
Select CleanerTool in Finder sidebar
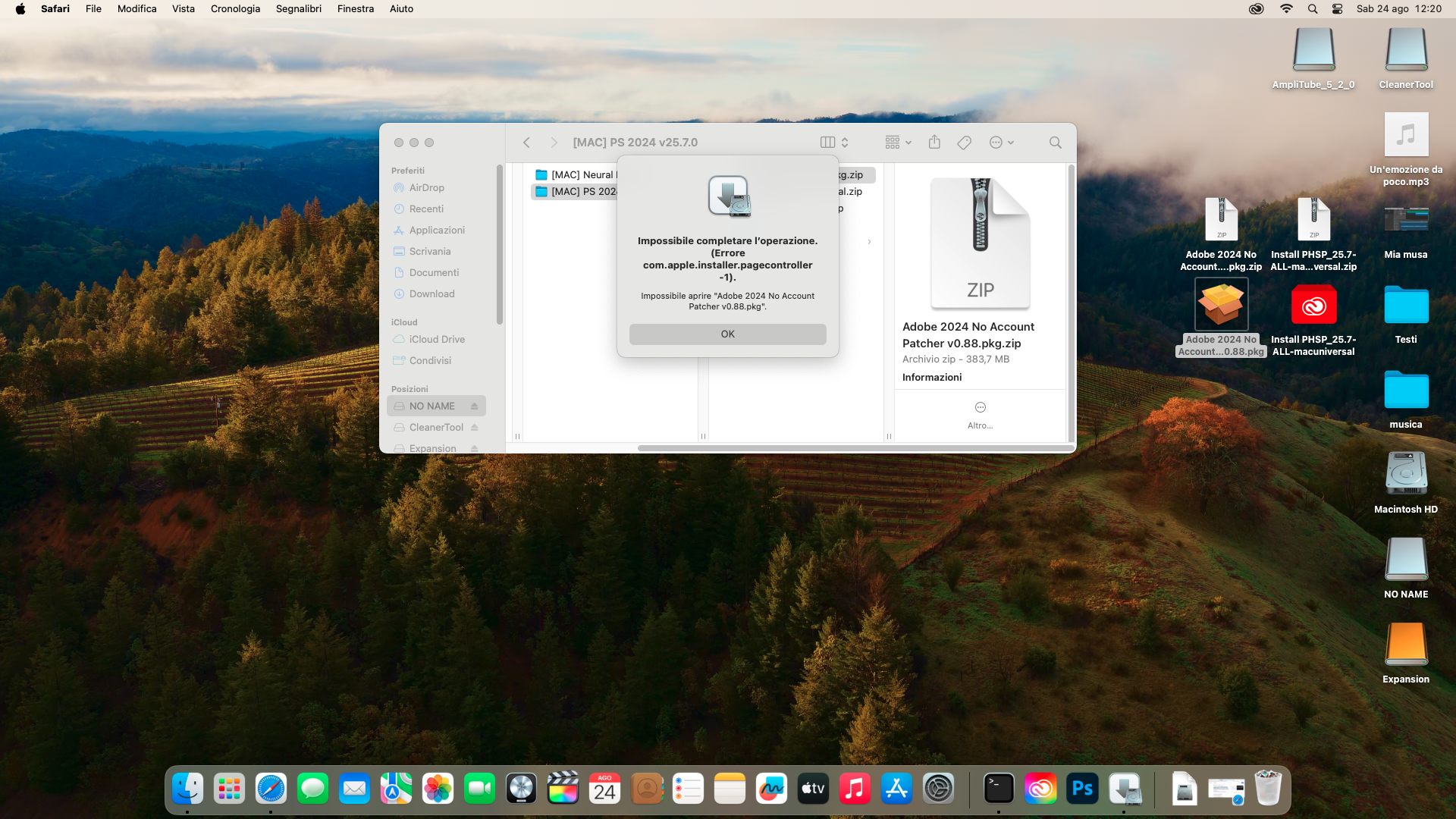pos(436,428)
